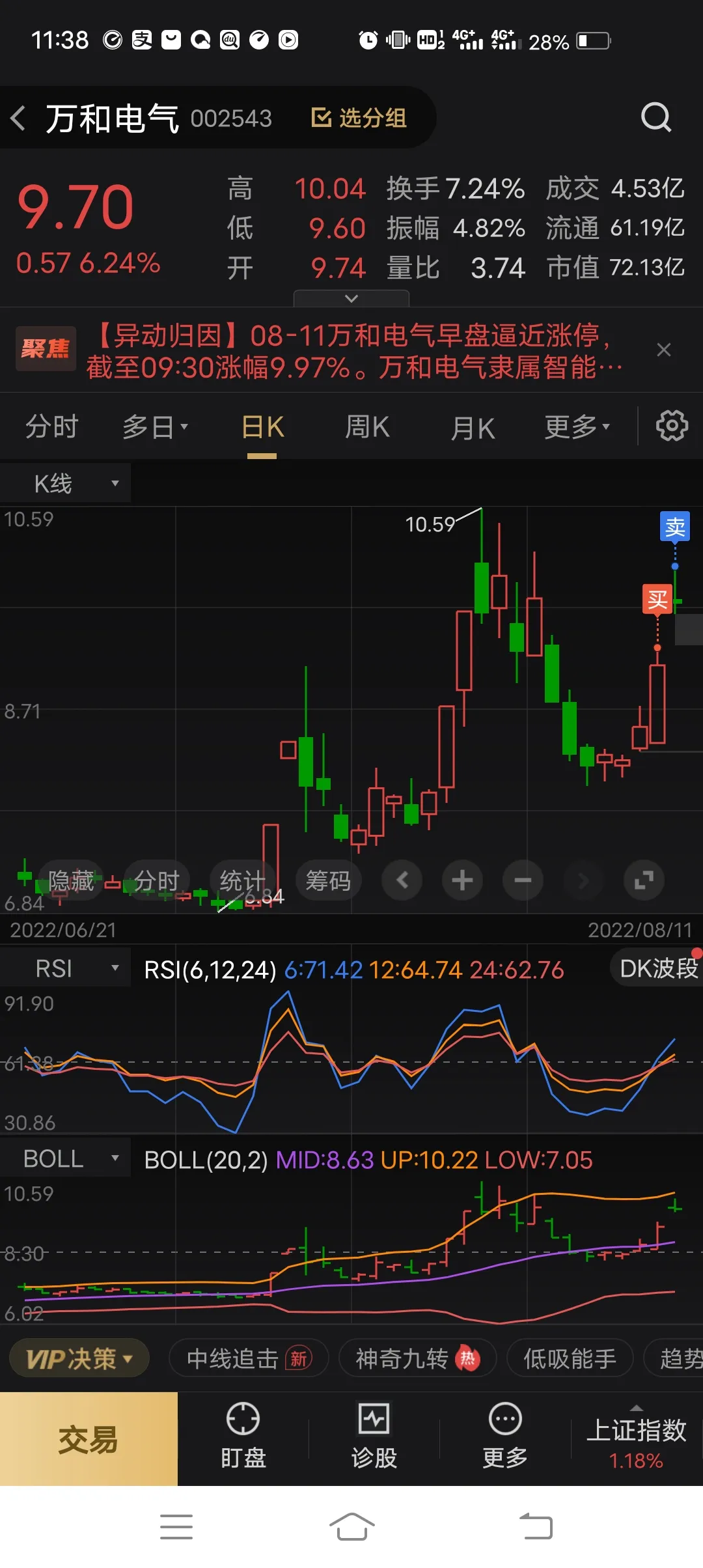
Task: Tap the RSI(6,12,24) parameter label
Action: (210, 970)
